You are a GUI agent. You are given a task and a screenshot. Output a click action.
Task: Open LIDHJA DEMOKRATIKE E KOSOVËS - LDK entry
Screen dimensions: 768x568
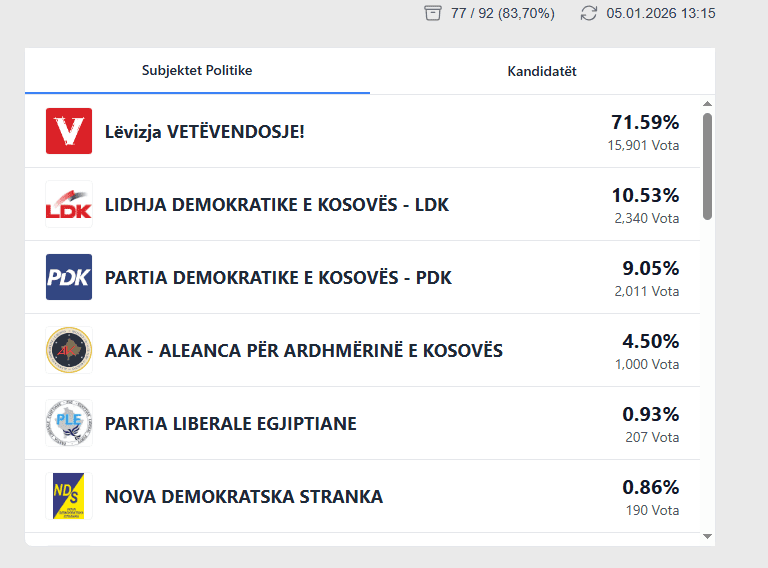[277, 205]
